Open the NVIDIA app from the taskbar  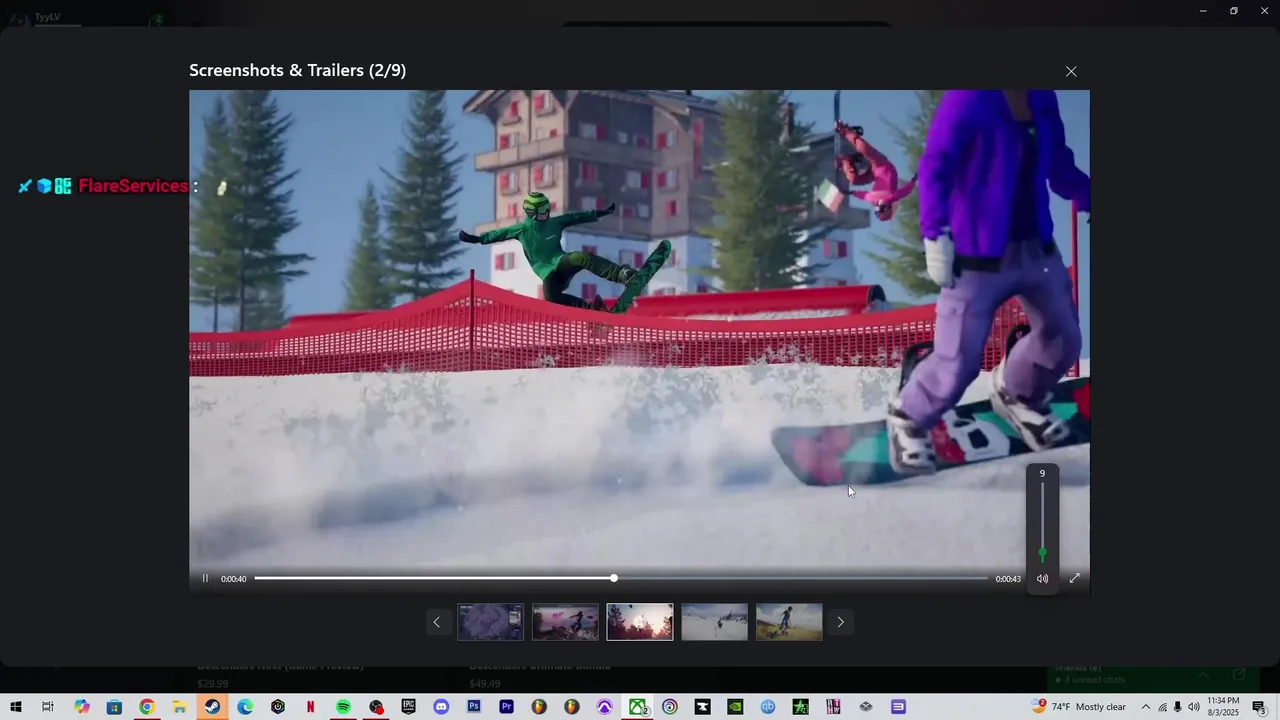[x=735, y=707]
